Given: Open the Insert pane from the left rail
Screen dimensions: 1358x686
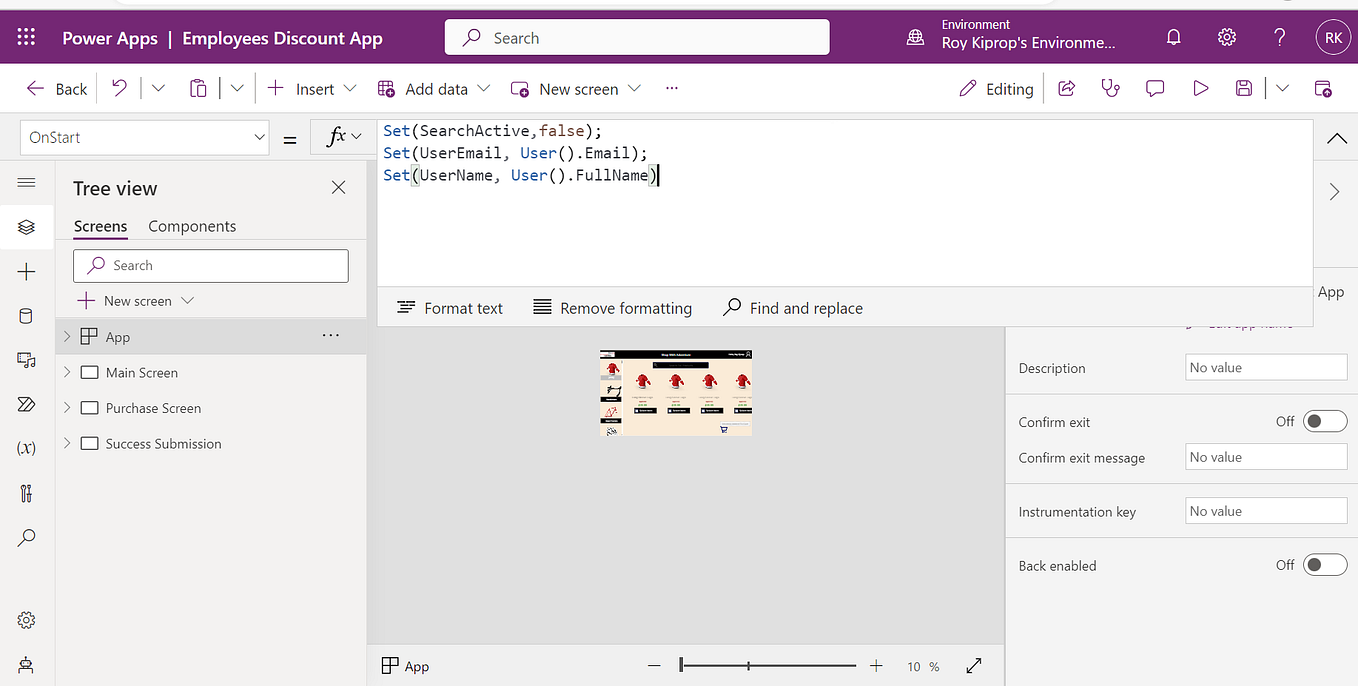Looking at the screenshot, I should [26, 270].
